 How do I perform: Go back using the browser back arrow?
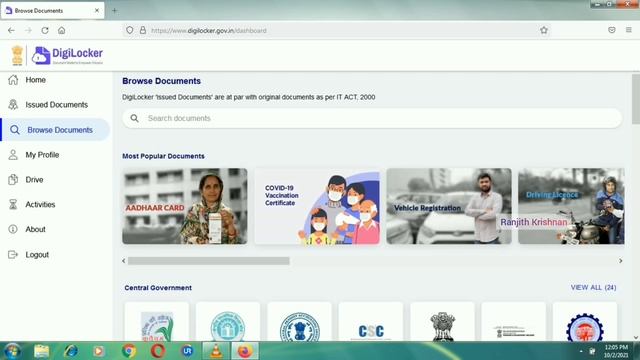pyautogui.click(x=11, y=30)
